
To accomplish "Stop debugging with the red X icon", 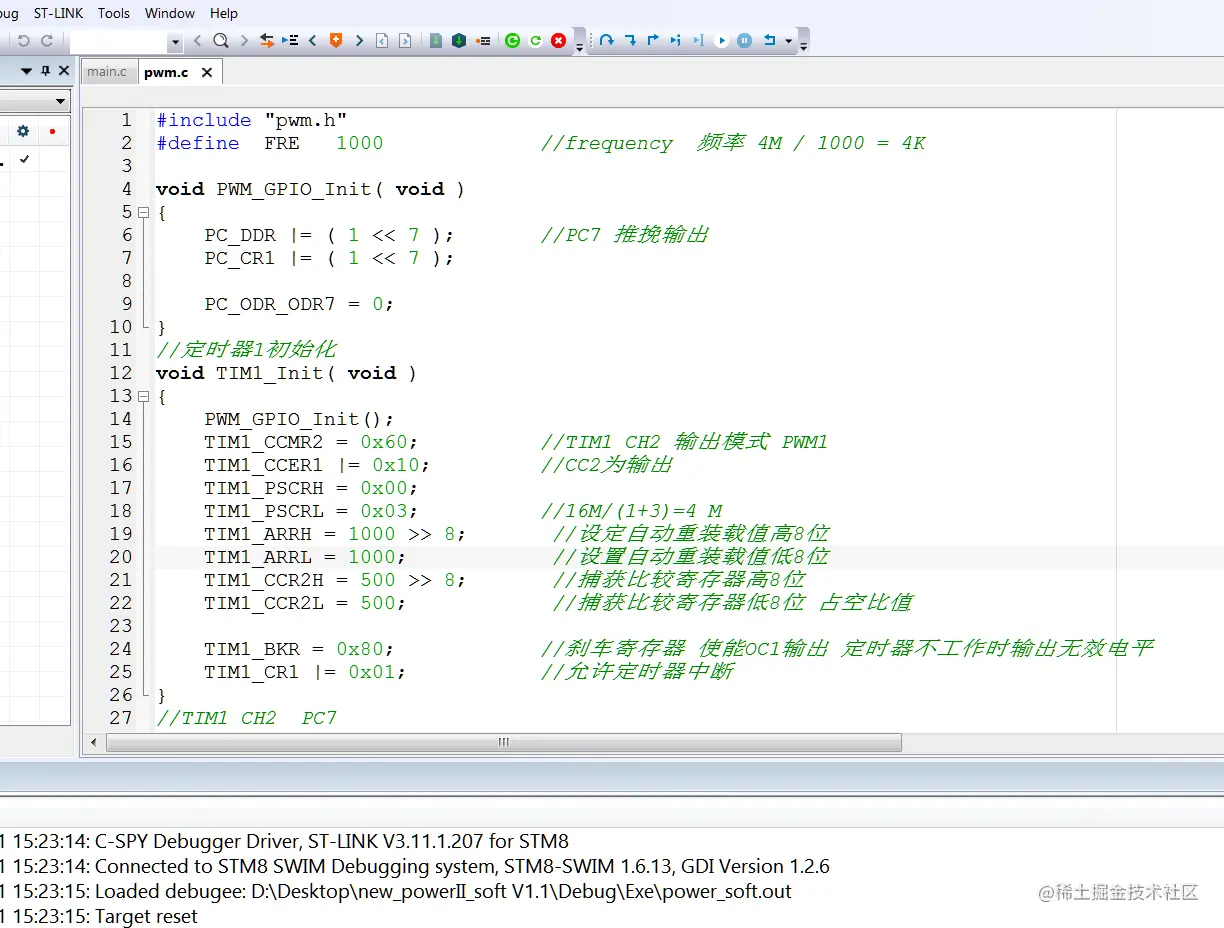I will (558, 41).
